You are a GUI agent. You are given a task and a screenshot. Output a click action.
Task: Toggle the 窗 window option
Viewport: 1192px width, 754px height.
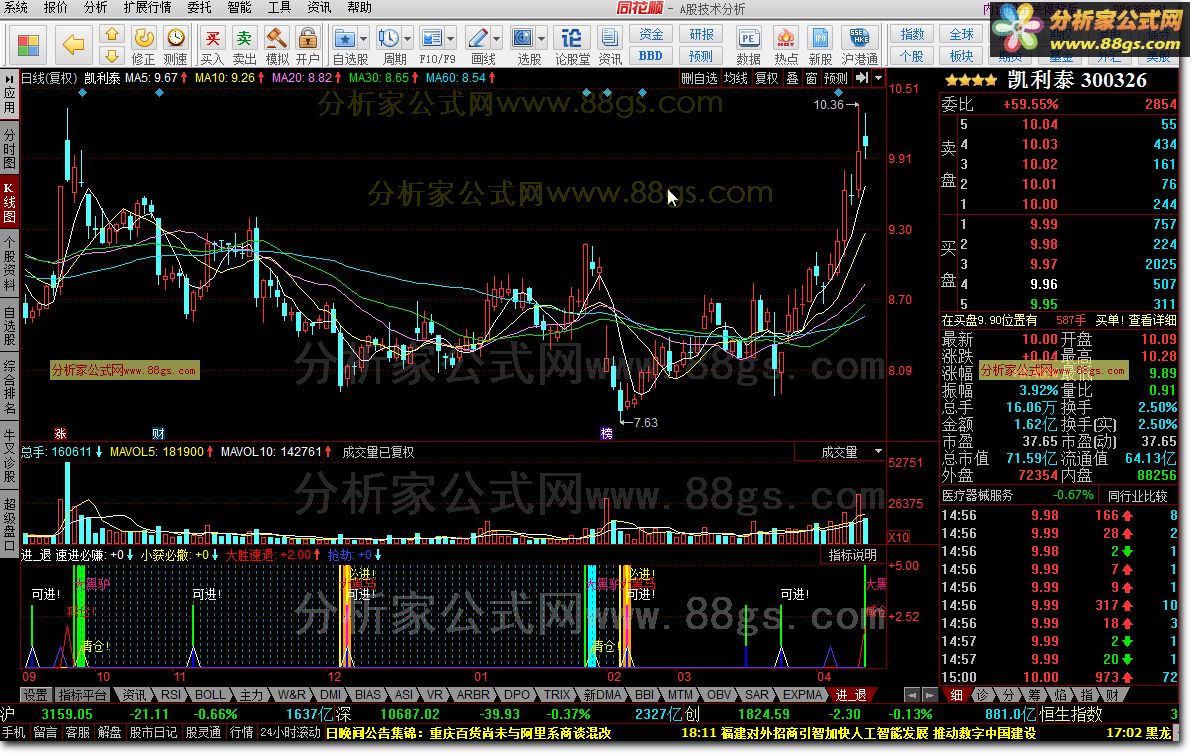[x=811, y=78]
